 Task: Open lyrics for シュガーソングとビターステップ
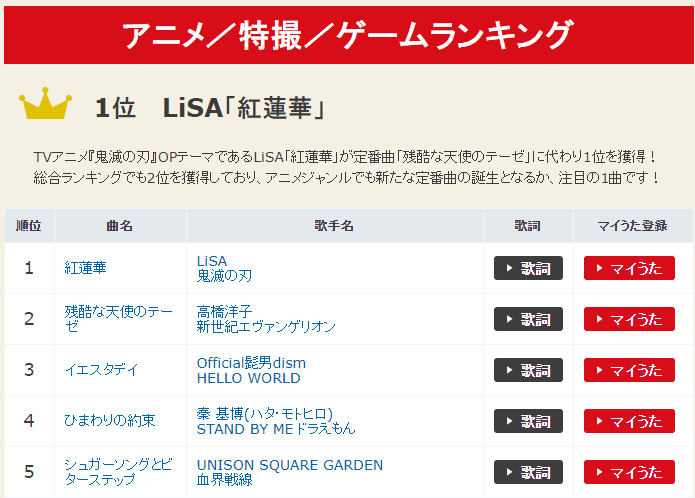pyautogui.click(x=528, y=472)
